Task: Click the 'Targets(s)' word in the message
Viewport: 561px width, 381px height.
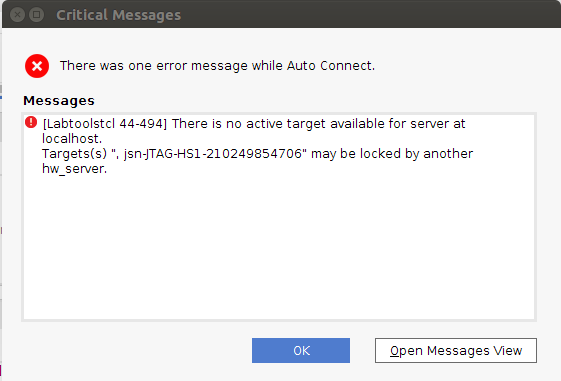Action: click(x=74, y=153)
